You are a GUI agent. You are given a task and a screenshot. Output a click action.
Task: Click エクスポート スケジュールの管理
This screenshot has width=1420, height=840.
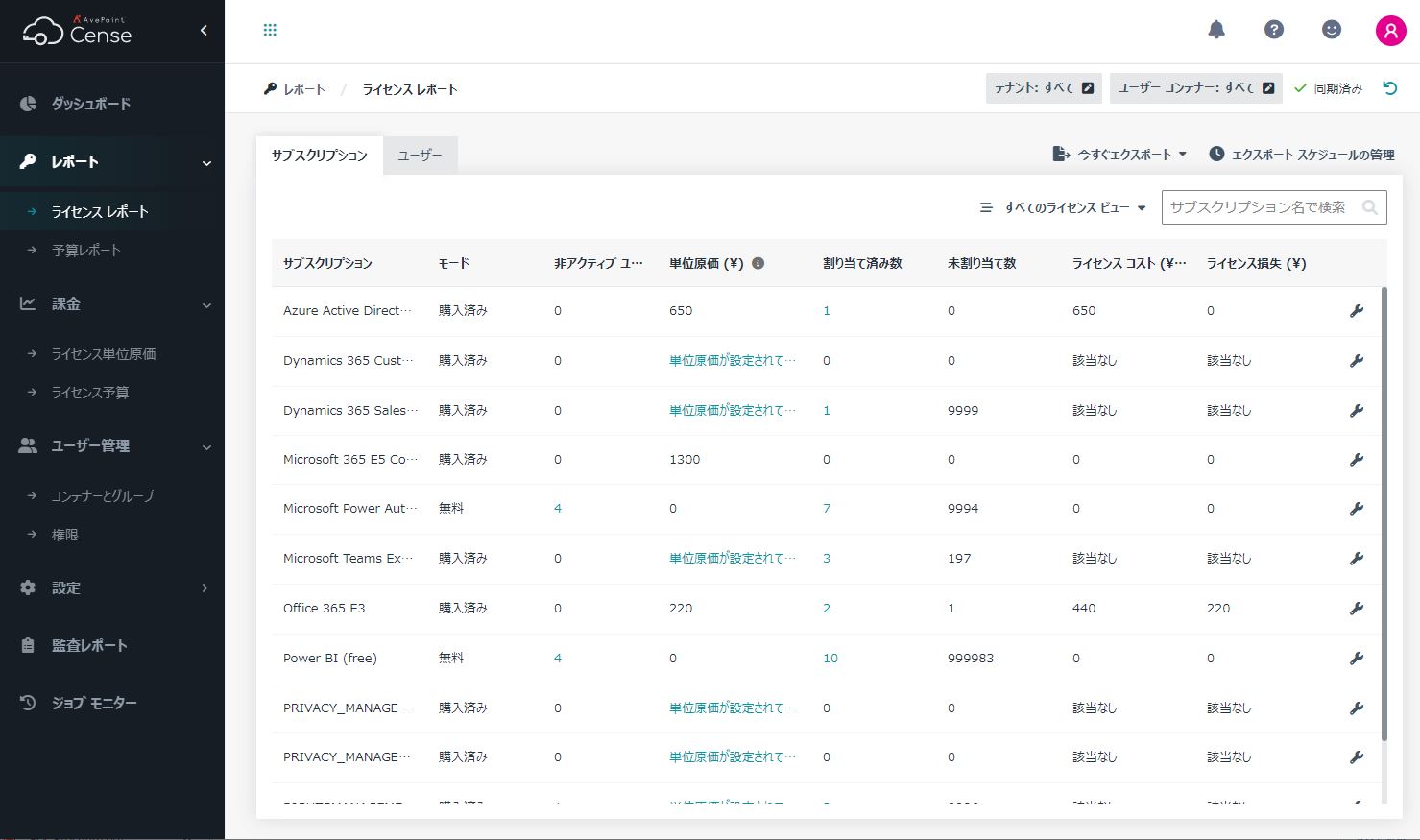pyautogui.click(x=1302, y=154)
